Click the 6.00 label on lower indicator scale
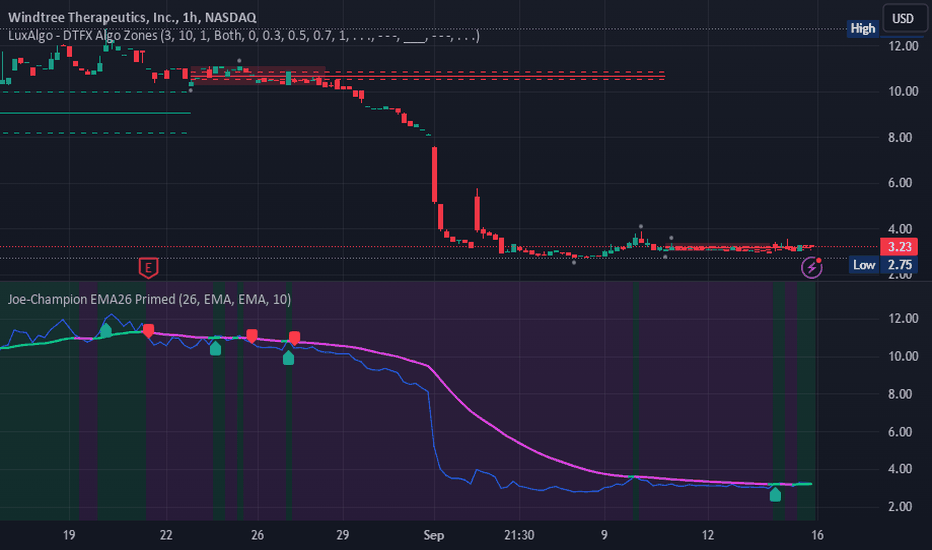Image resolution: width=932 pixels, height=550 pixels. (900, 432)
